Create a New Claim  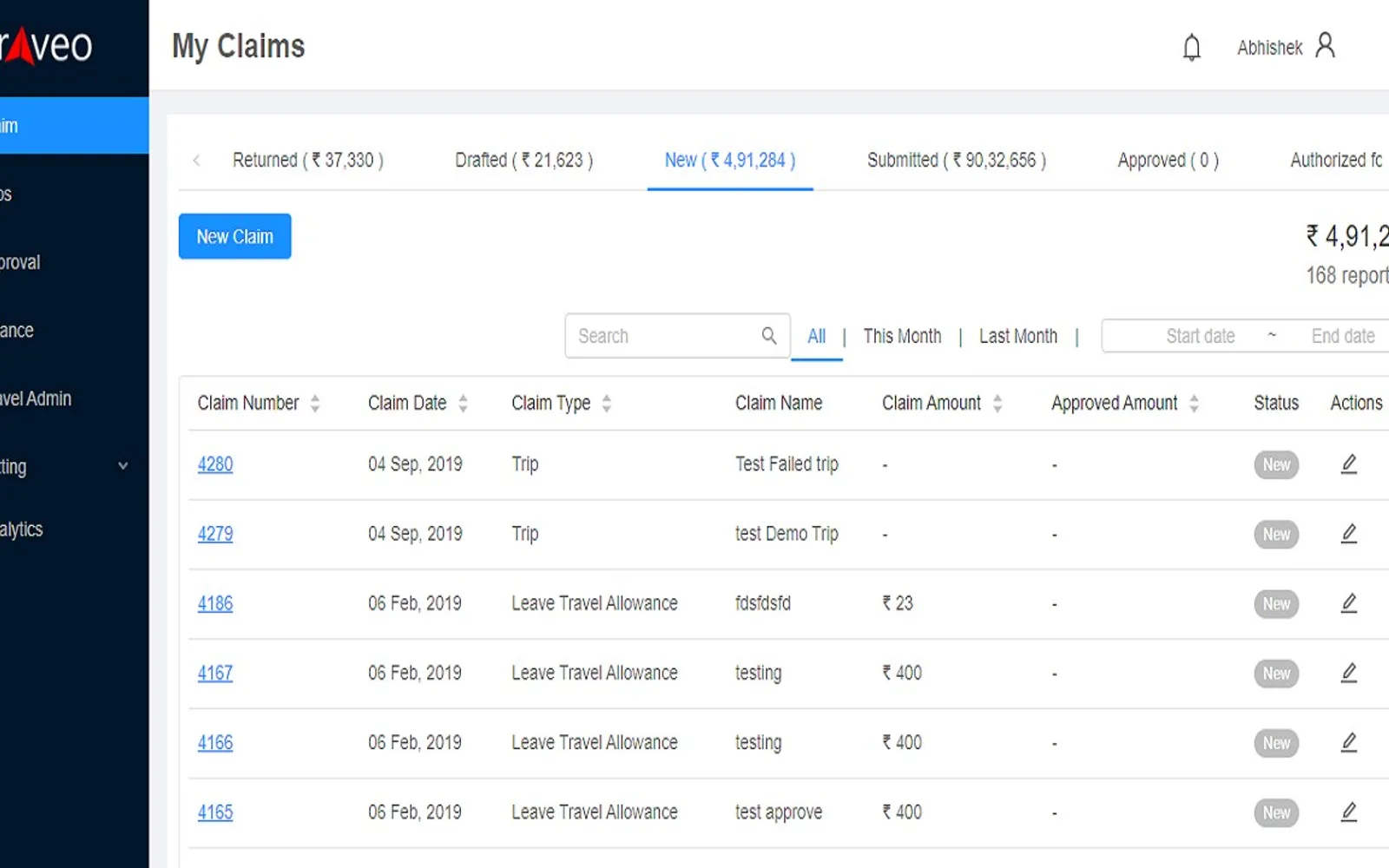234,236
